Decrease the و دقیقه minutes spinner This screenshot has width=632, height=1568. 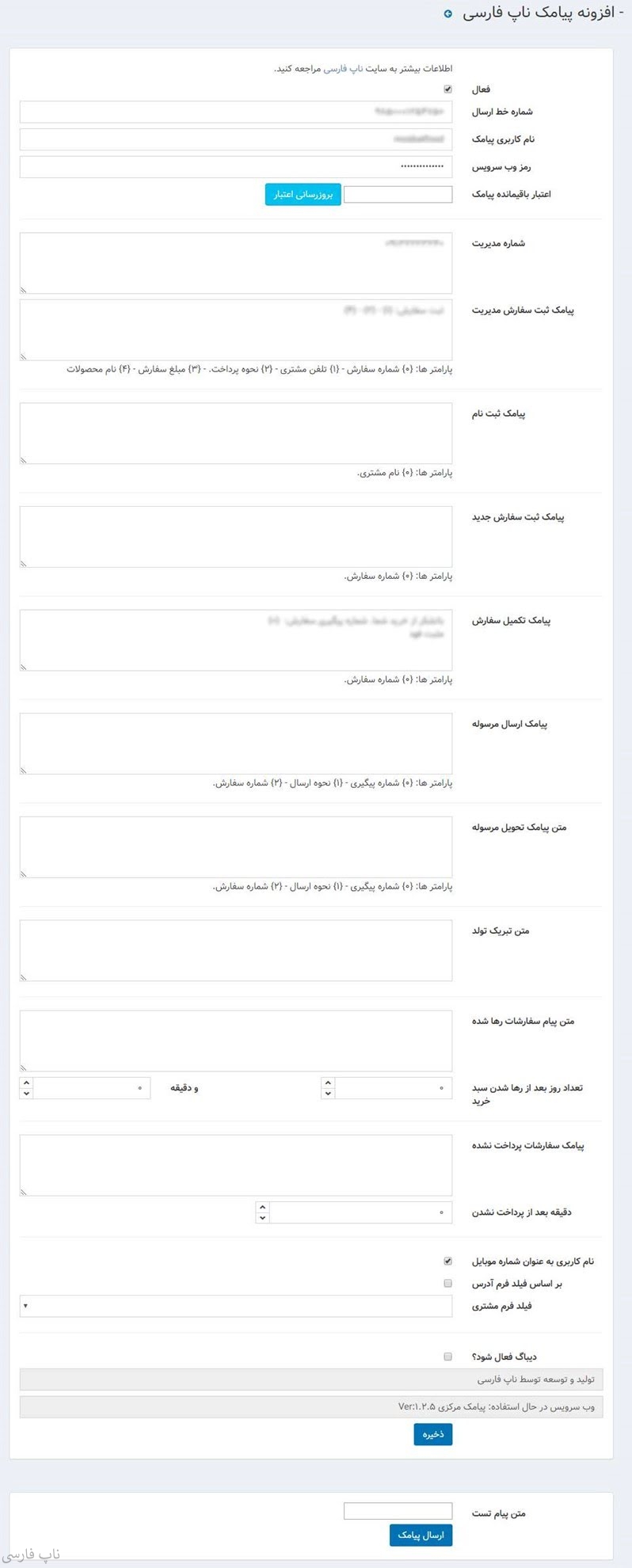[27, 1094]
